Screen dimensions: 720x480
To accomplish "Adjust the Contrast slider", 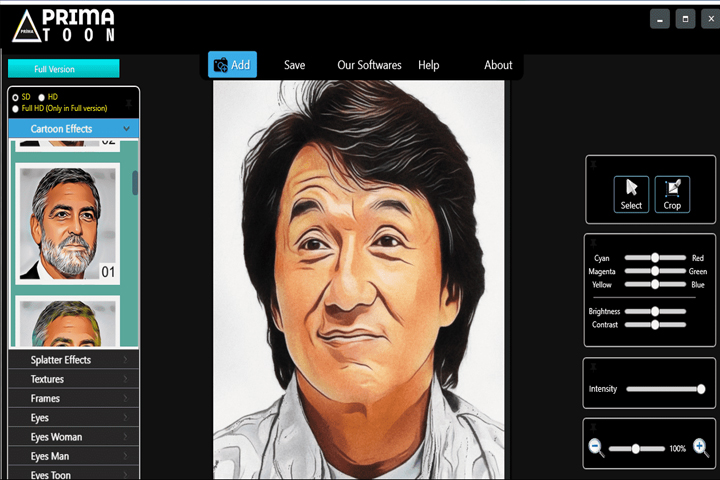I will (655, 325).
